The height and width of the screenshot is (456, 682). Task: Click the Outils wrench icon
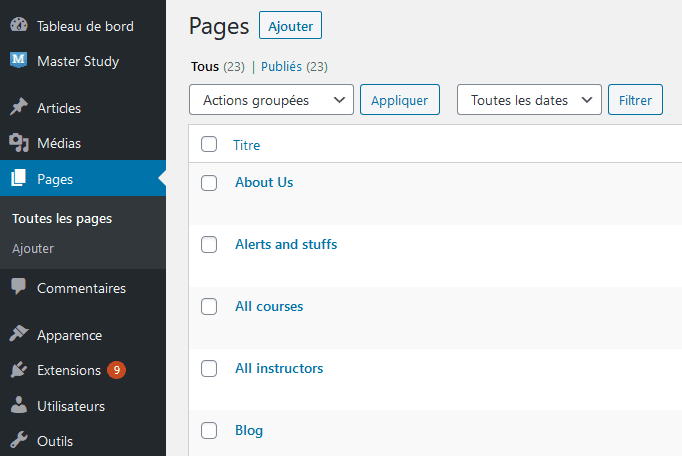point(19,440)
